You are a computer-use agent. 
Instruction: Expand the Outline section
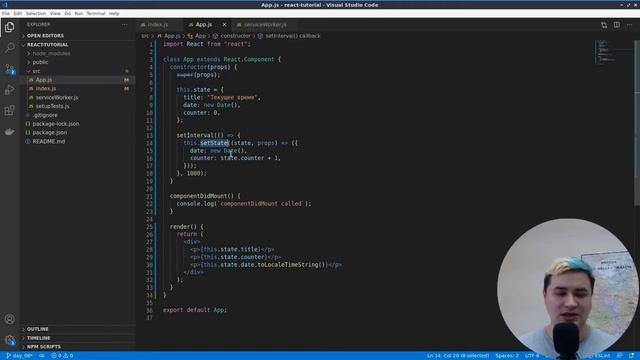tap(38, 329)
